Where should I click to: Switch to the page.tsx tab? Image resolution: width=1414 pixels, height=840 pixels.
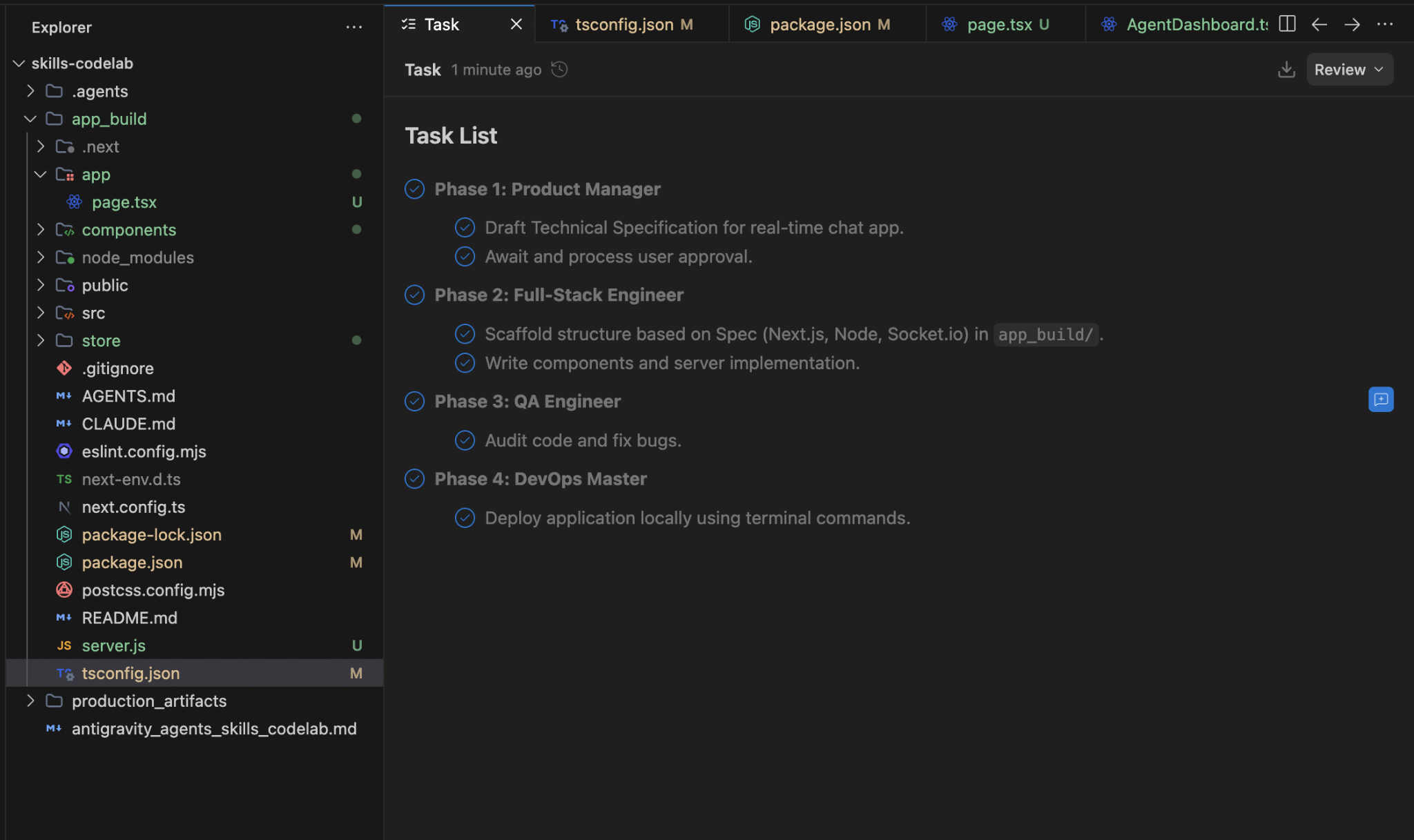[998, 25]
